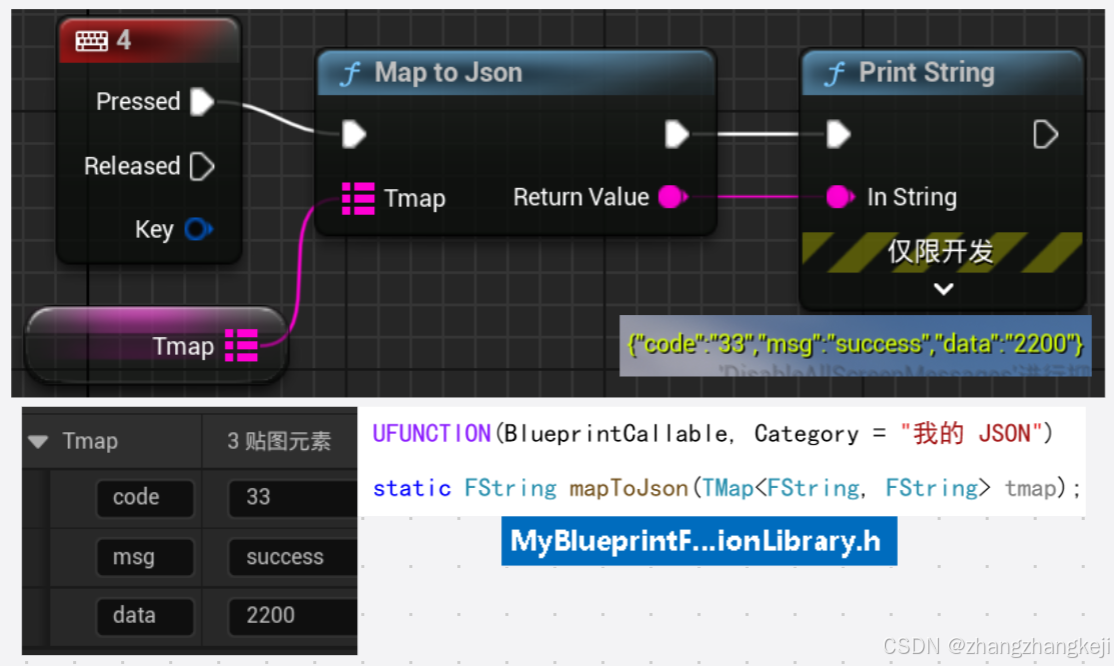This screenshot has height=666, width=1114.
Task: Click the 仅限开发 development-only banner
Action: tap(941, 252)
